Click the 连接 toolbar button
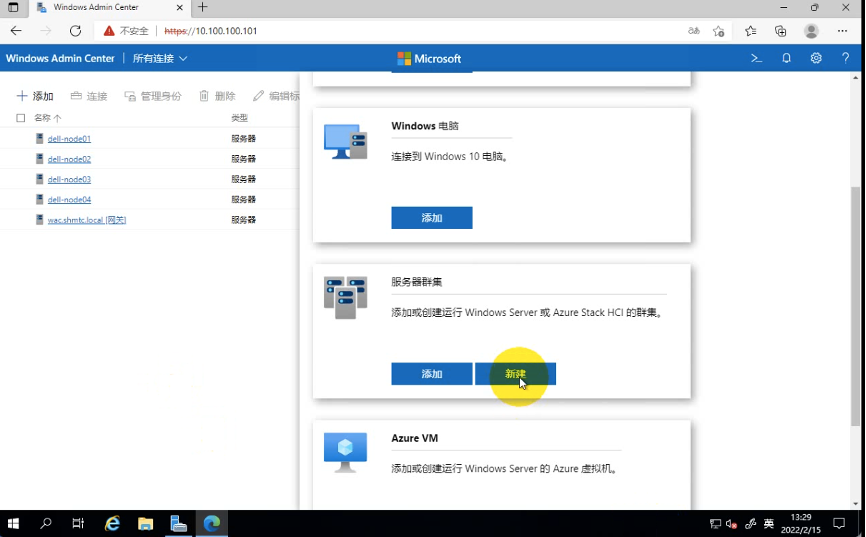 89,96
